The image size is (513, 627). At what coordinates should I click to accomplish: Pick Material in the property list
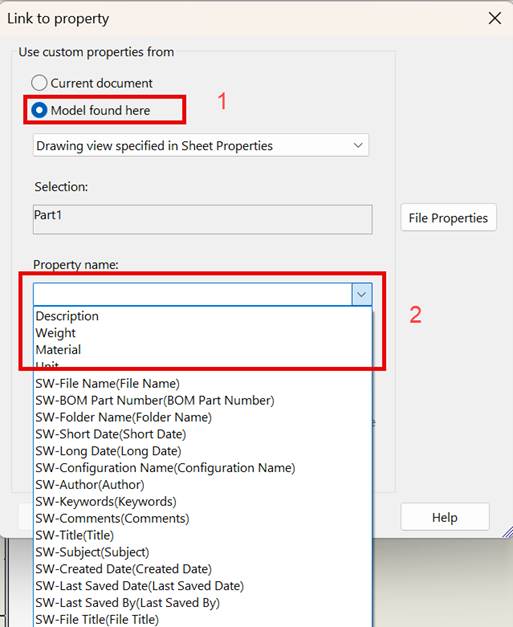pos(203,349)
